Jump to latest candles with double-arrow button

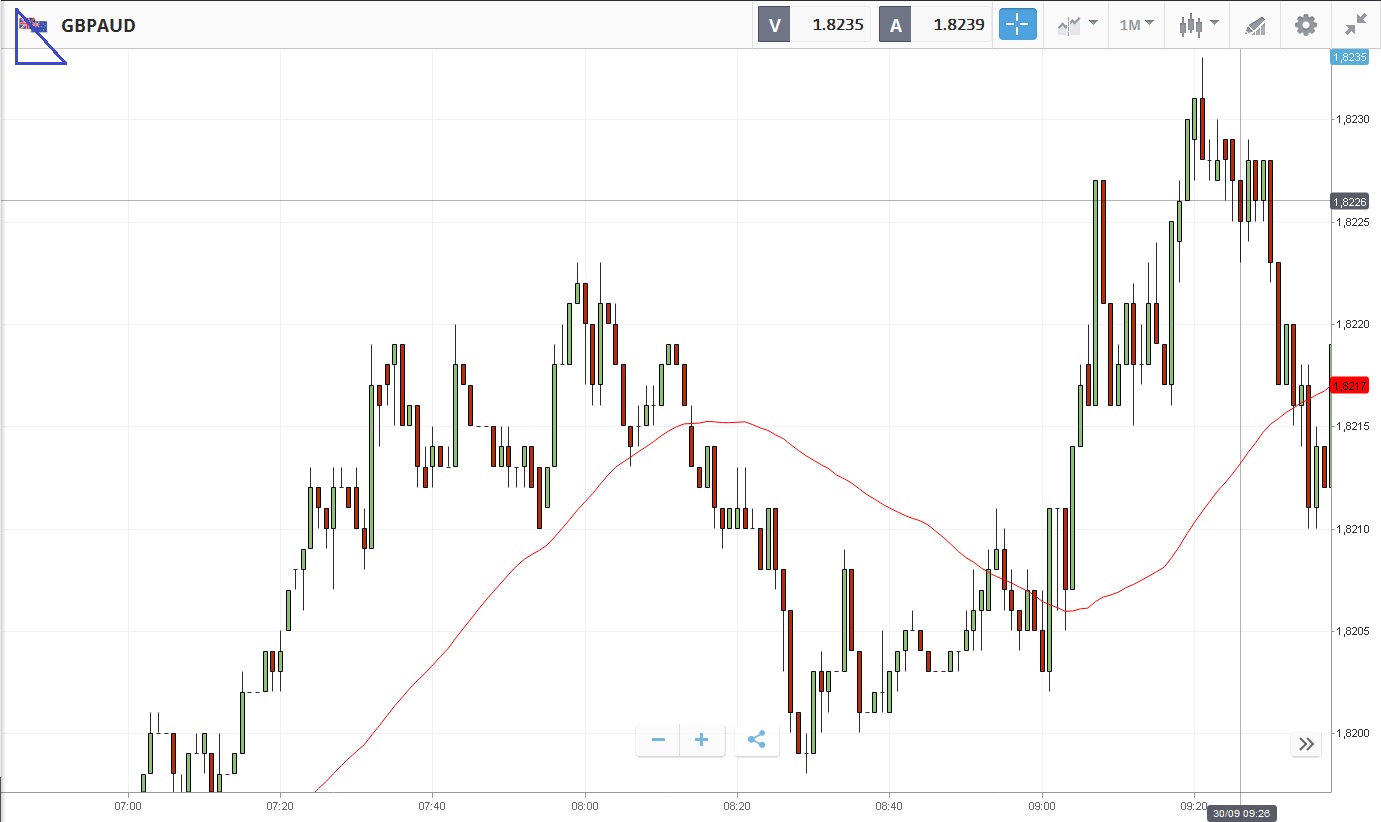(1306, 743)
